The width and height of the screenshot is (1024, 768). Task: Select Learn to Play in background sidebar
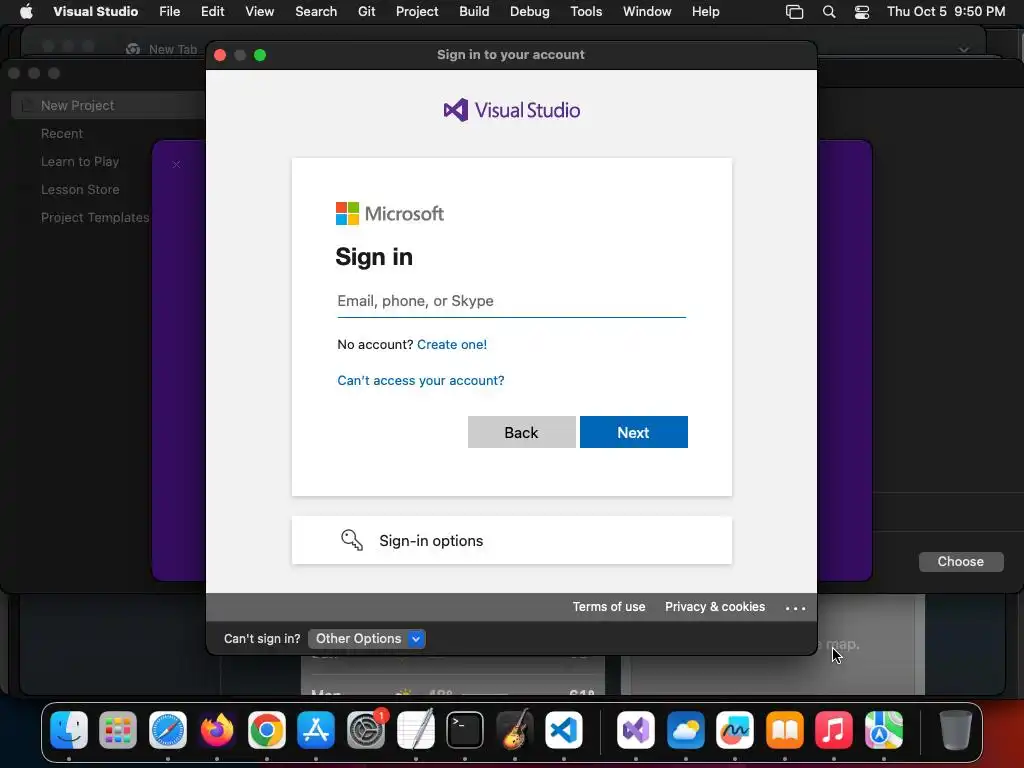80,161
